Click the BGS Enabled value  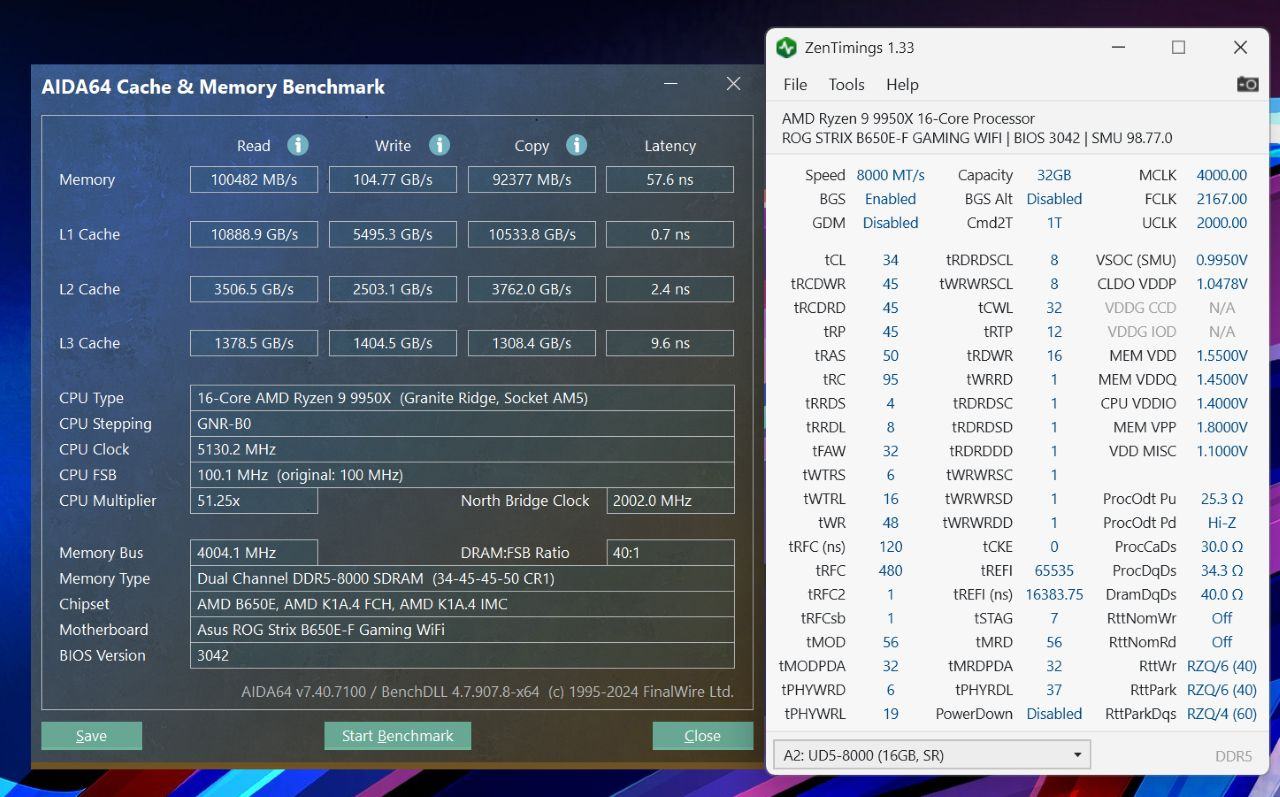890,199
